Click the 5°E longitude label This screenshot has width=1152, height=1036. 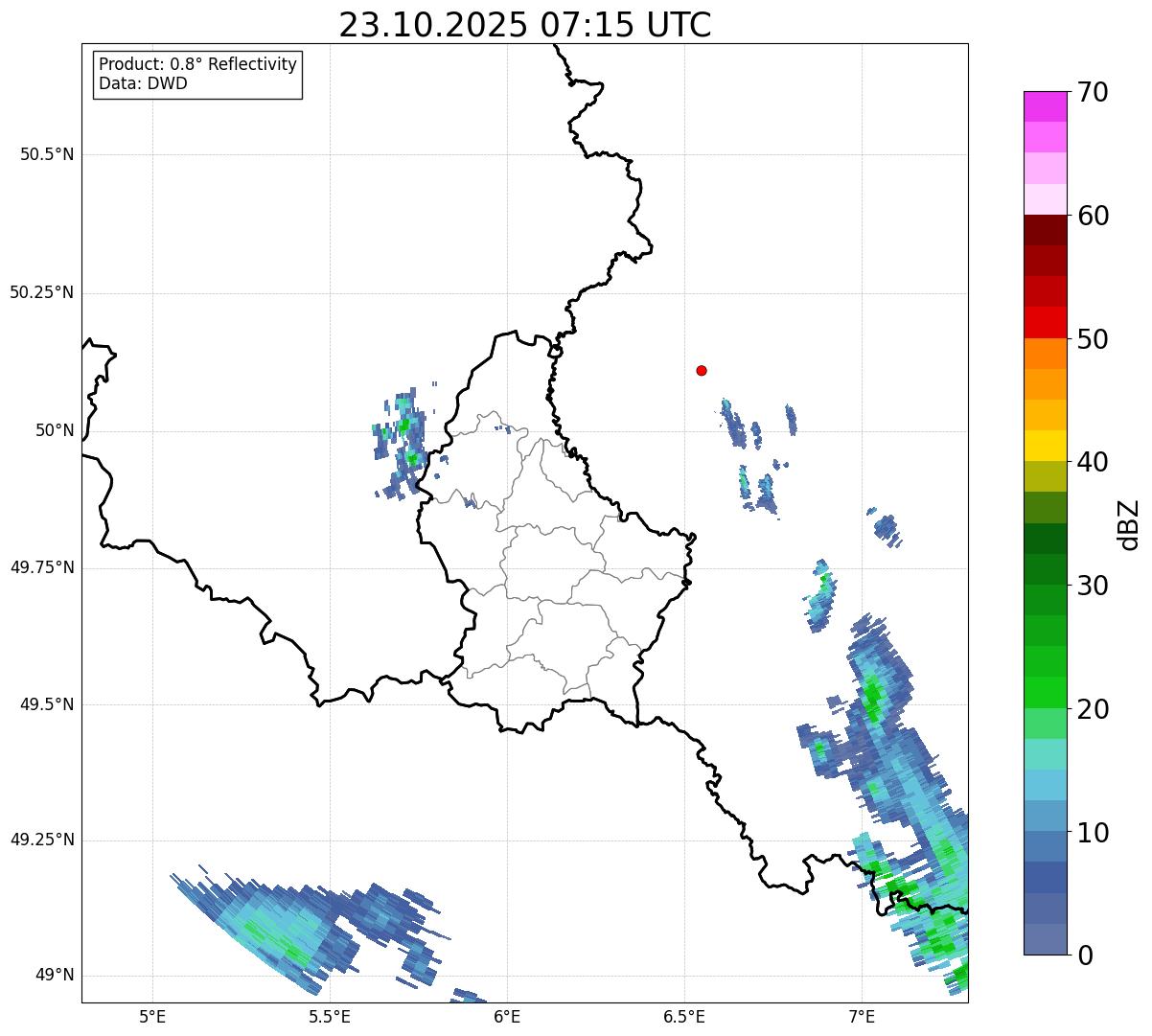[152, 1016]
